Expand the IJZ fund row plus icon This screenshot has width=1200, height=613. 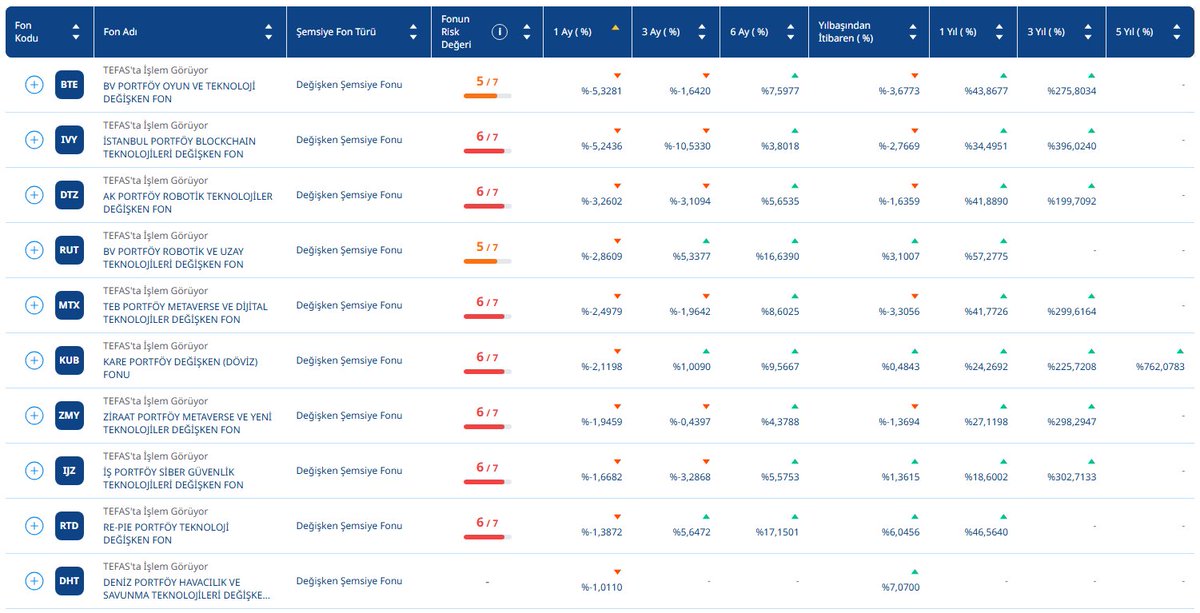point(34,470)
